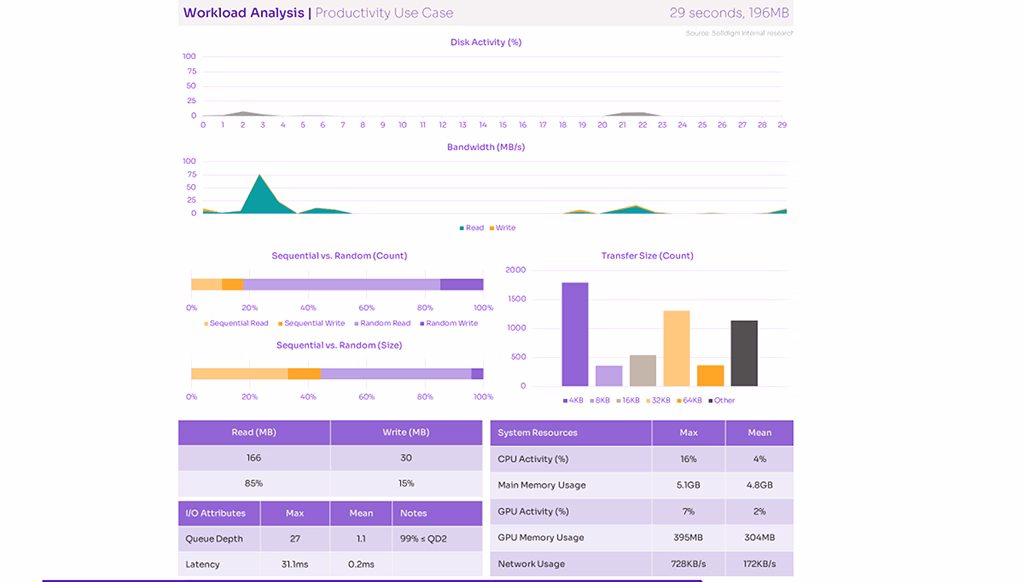
Task: Click the '29 seconds, 196MB' summary text
Action: (729, 13)
